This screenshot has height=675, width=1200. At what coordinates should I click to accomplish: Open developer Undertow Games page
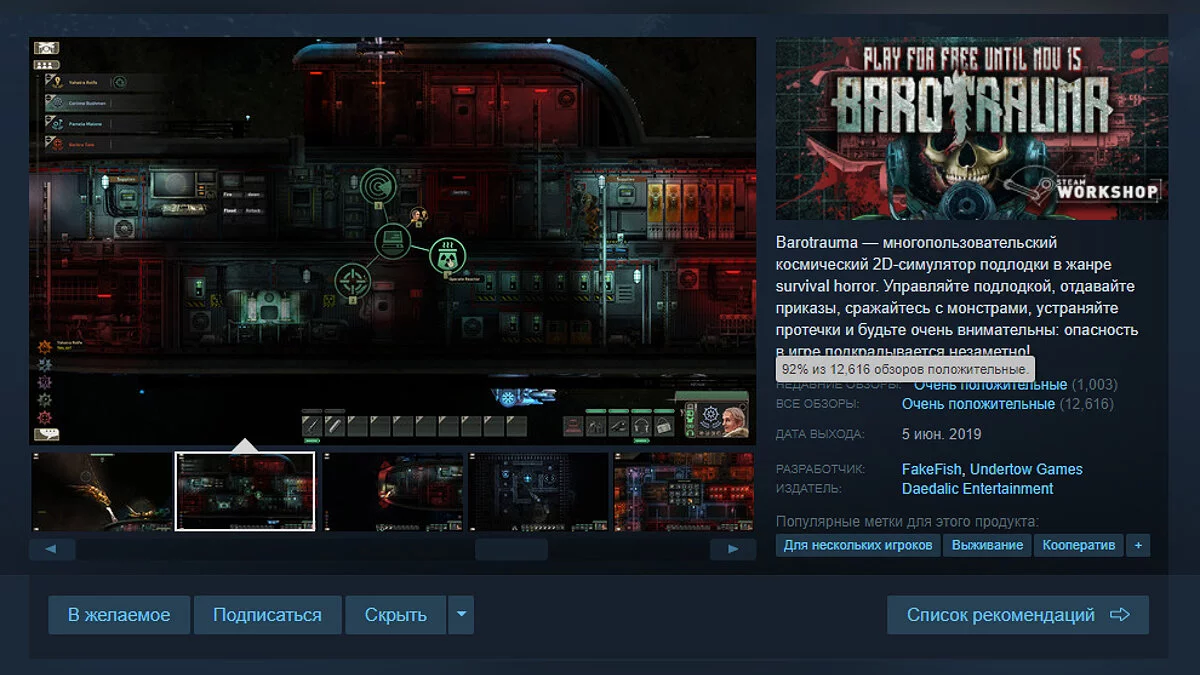click(x=1026, y=469)
